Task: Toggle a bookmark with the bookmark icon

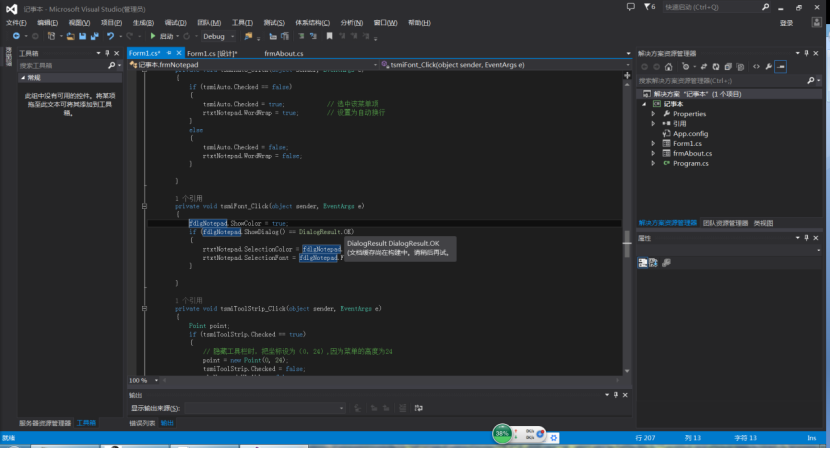Action: pos(330,36)
